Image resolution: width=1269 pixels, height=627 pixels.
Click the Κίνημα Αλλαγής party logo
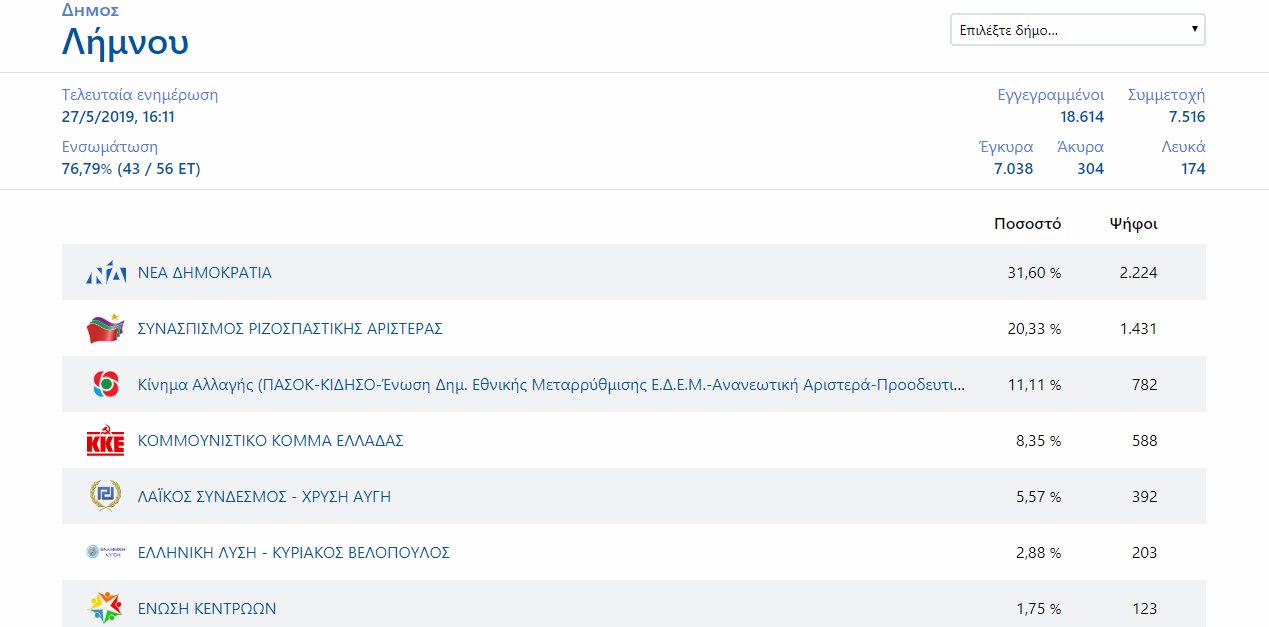pyautogui.click(x=105, y=385)
